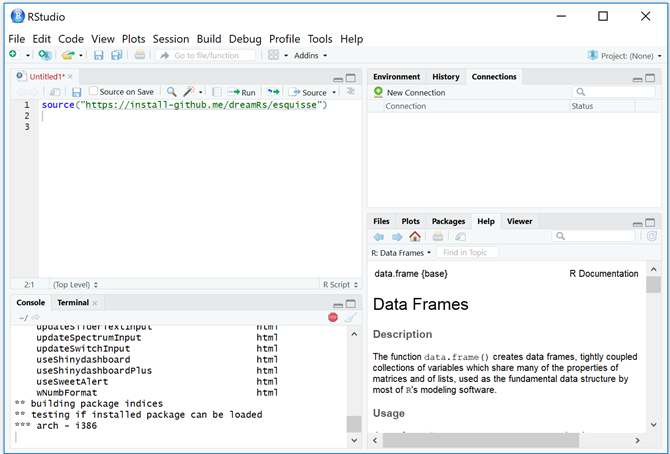This screenshot has height=454, width=670.
Task: Click the re-run previous code icon
Action: (x=272, y=92)
